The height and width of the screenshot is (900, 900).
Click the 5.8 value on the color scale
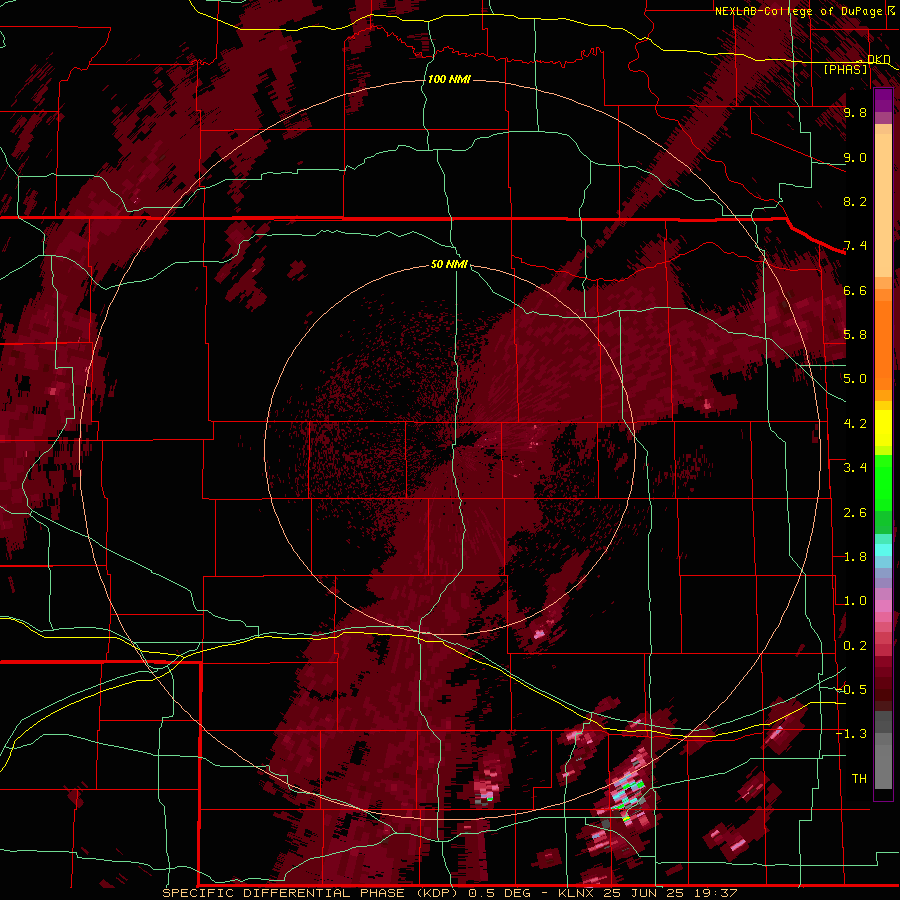click(x=855, y=334)
